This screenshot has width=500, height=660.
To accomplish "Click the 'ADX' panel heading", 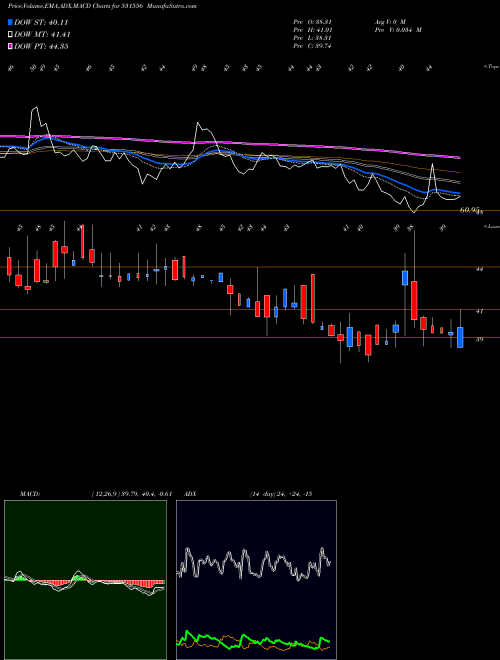I will click(190, 494).
